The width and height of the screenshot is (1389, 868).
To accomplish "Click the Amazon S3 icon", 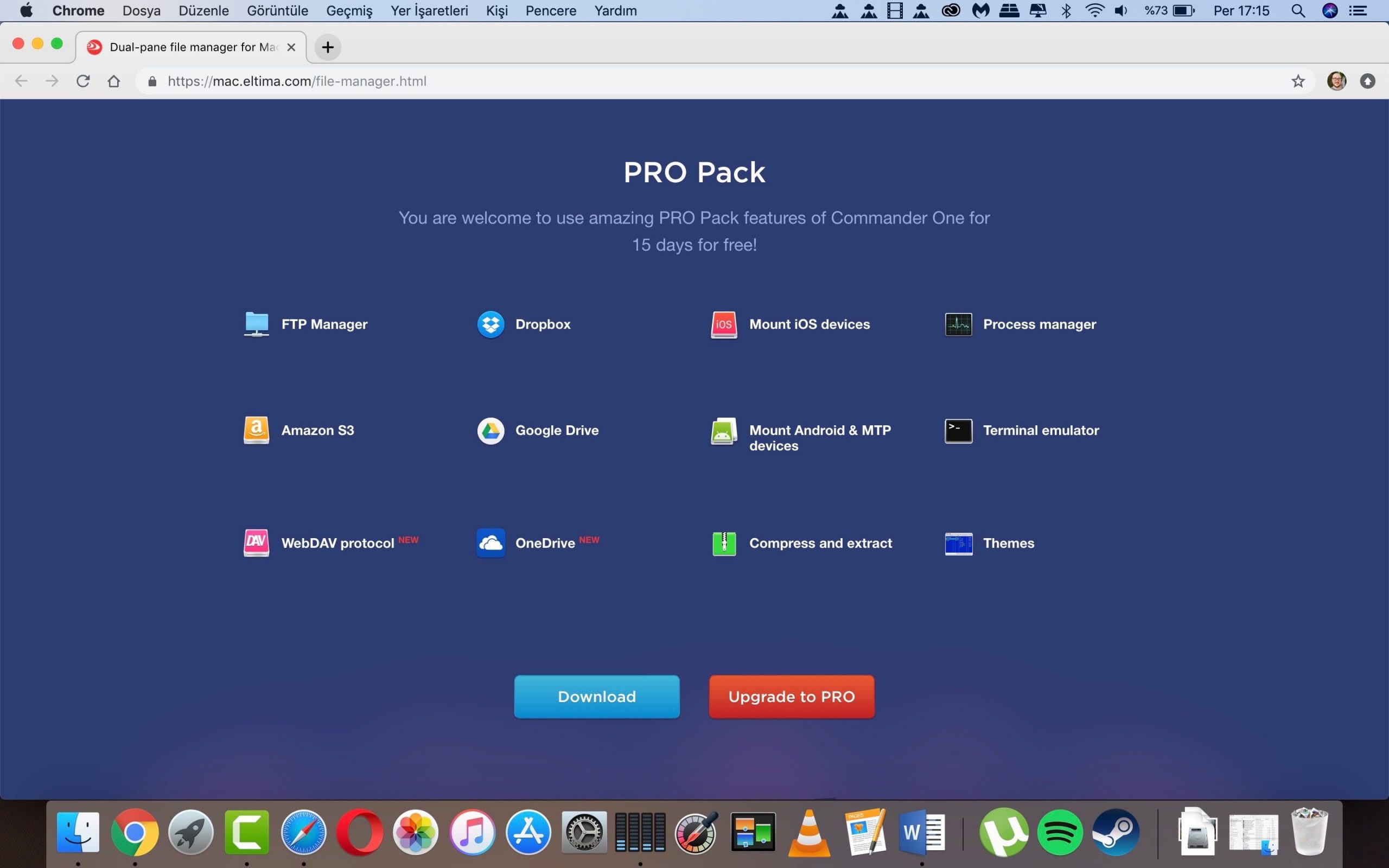I will coord(256,431).
